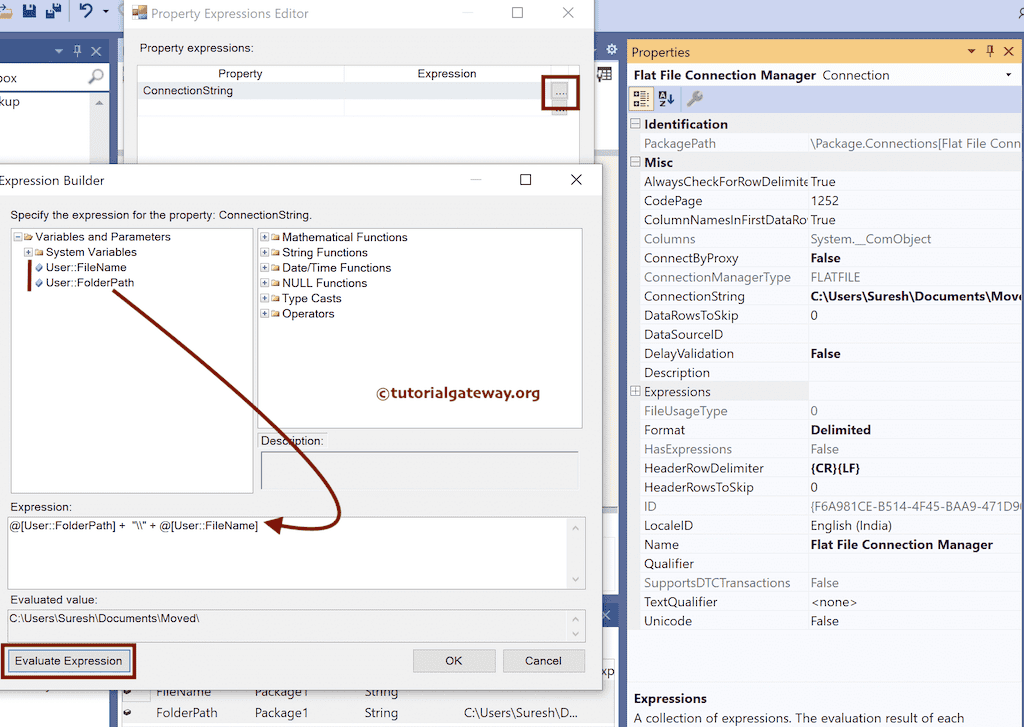
Task: Open the Properties window options chevron menu
Action: 969,51
